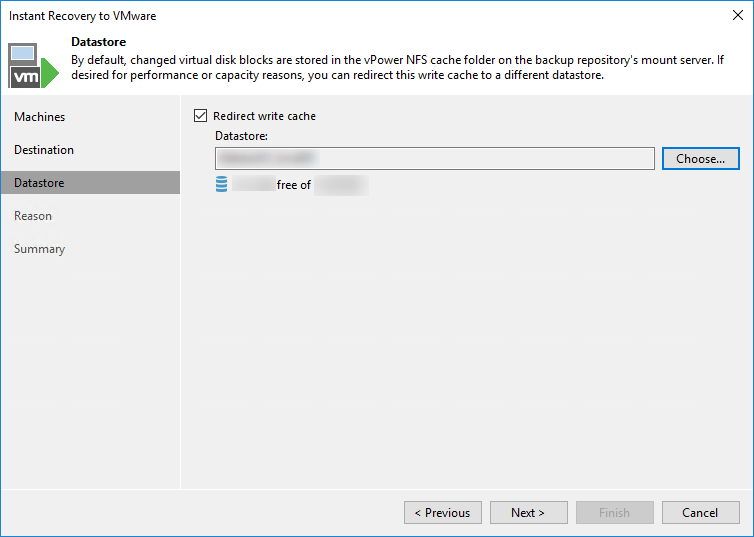Viewport: 754px width, 537px height.
Task: Click the "Datastore:" field label
Action: 242,136
